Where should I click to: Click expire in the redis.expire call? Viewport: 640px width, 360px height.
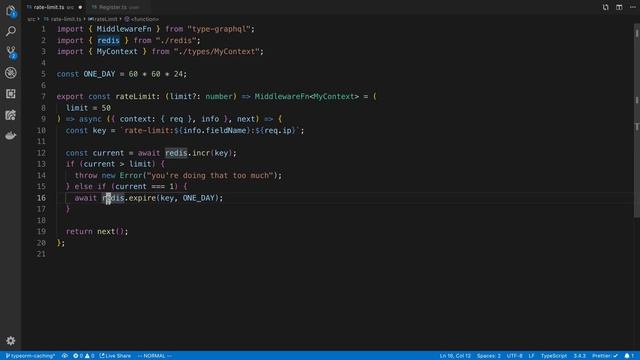pyautogui.click(x=142, y=198)
